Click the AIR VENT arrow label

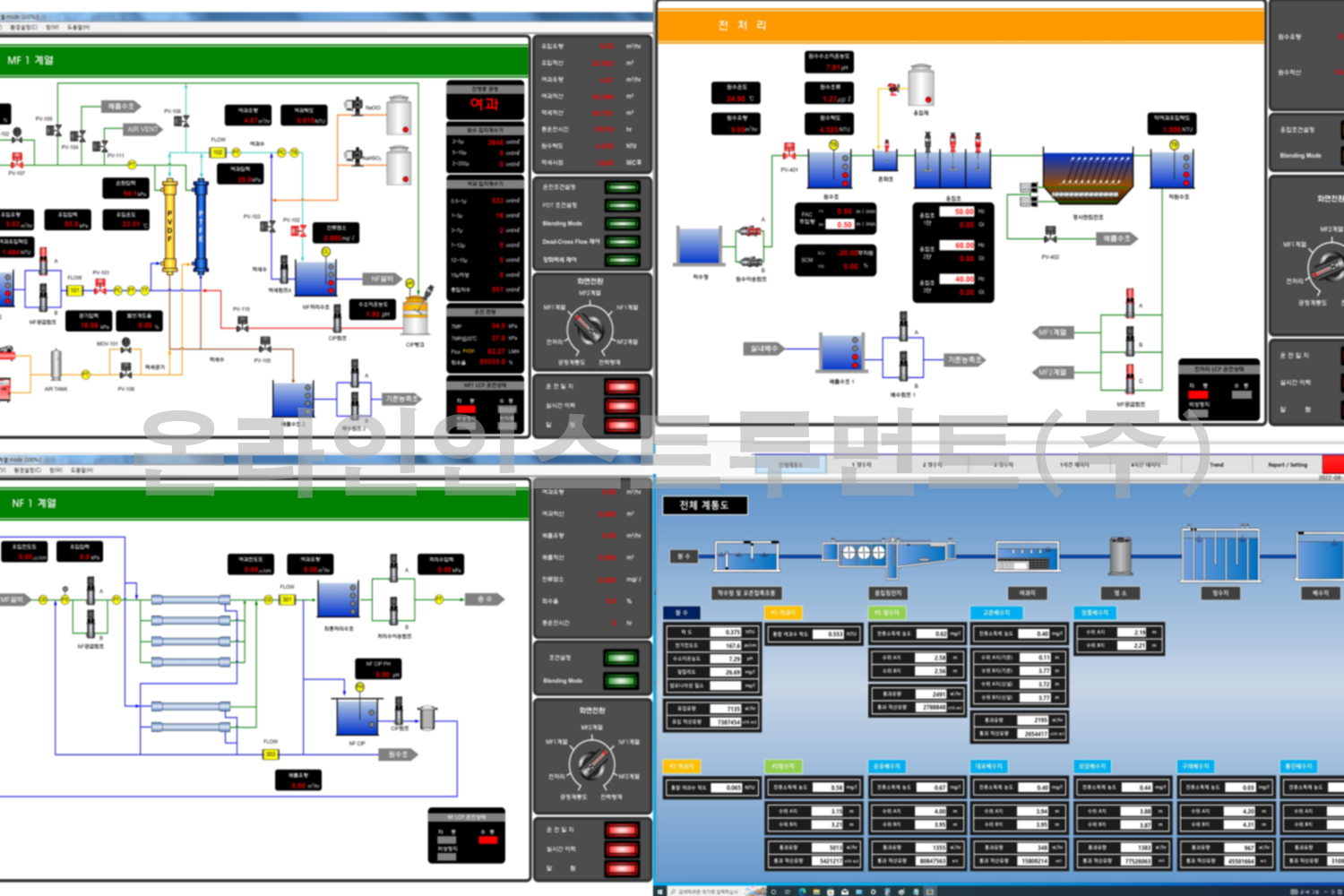coord(142,129)
